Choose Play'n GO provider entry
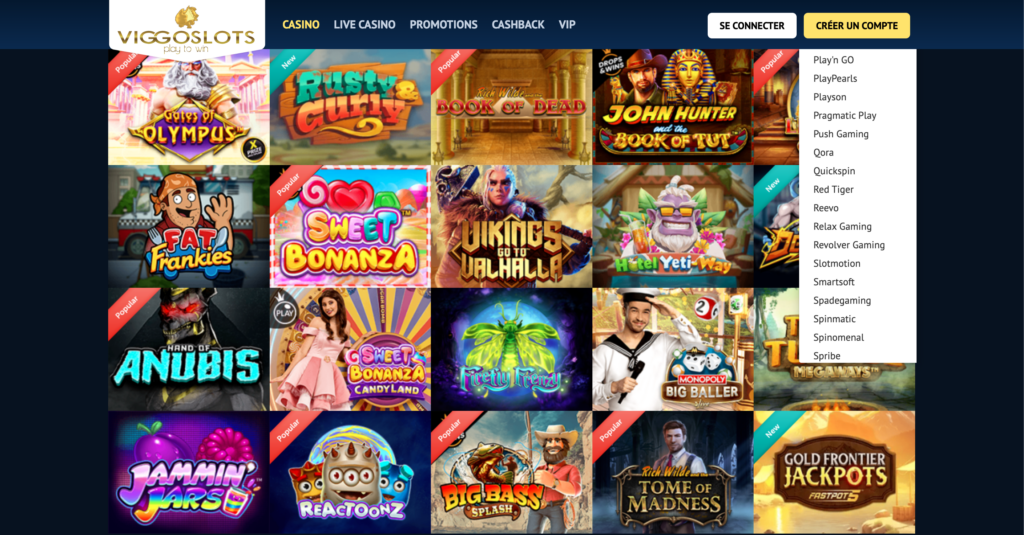 coord(833,60)
